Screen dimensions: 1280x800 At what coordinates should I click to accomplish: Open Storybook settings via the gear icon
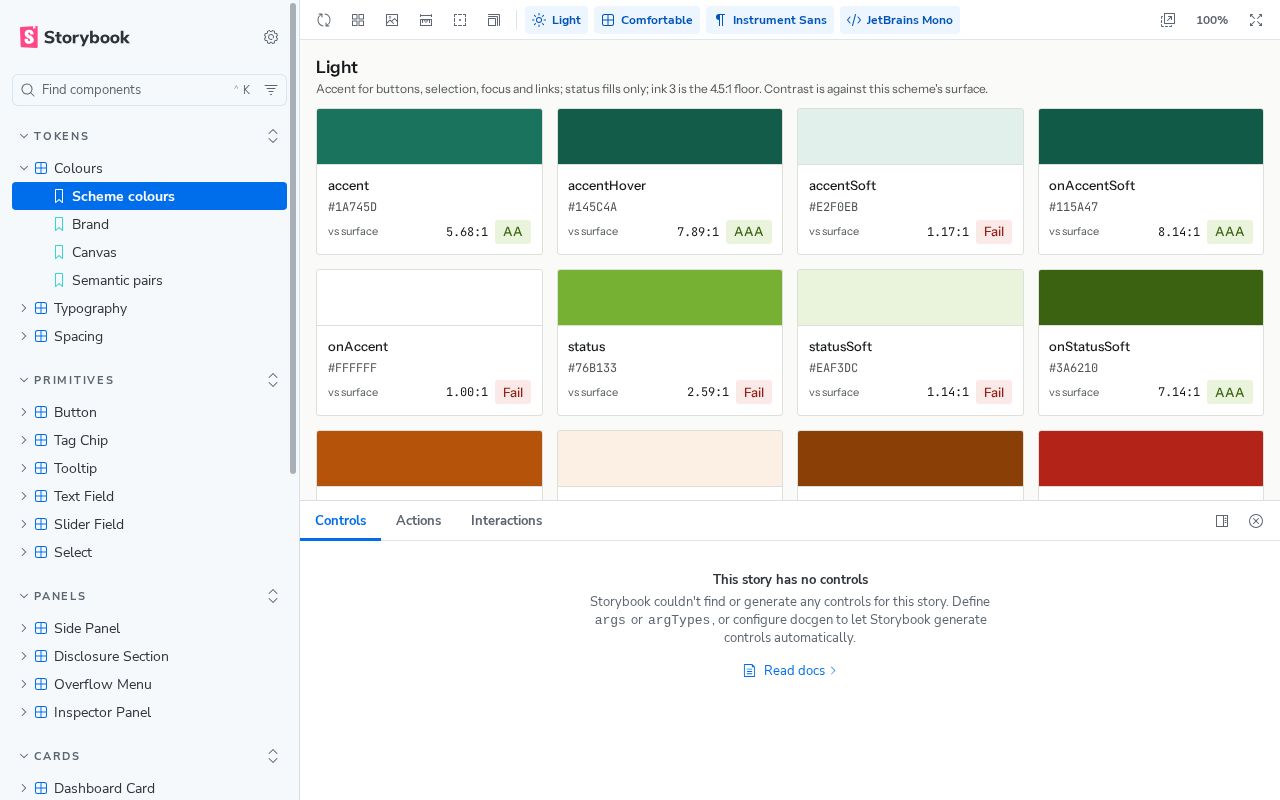click(x=271, y=37)
